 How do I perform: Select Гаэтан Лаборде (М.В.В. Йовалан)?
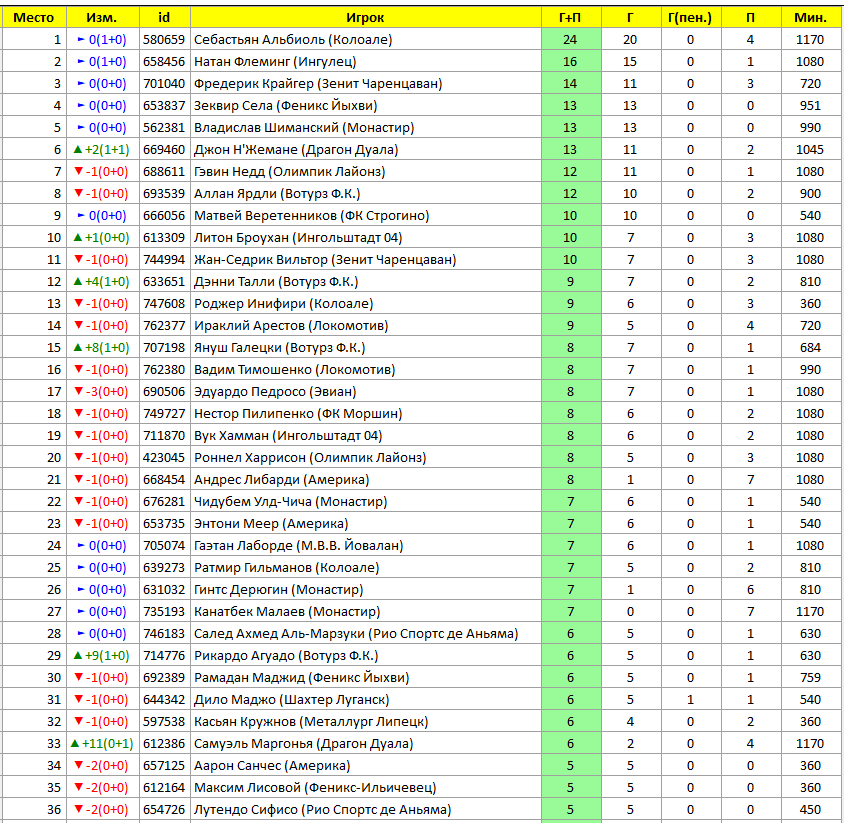click(299, 546)
